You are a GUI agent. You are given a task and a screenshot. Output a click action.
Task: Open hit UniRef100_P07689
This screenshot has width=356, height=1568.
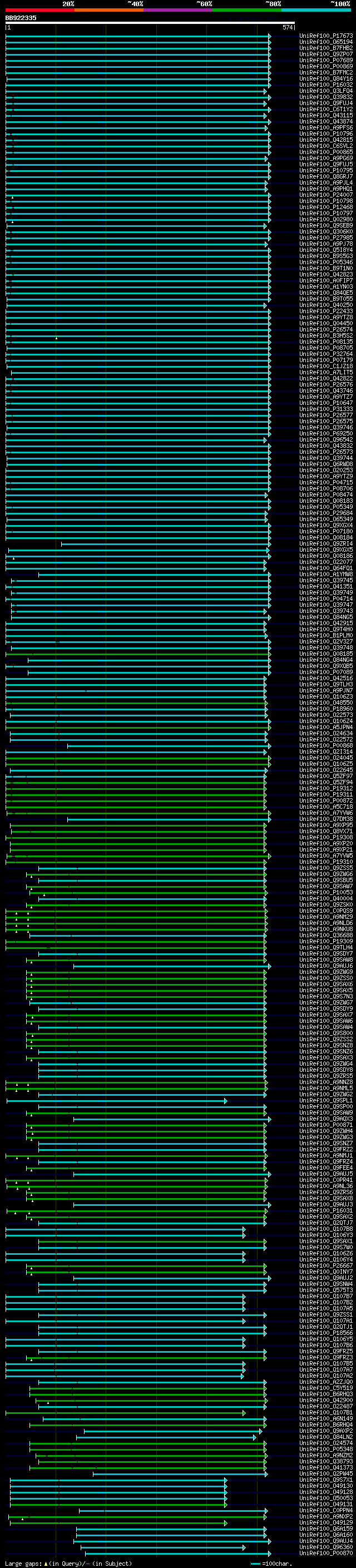(x=326, y=60)
